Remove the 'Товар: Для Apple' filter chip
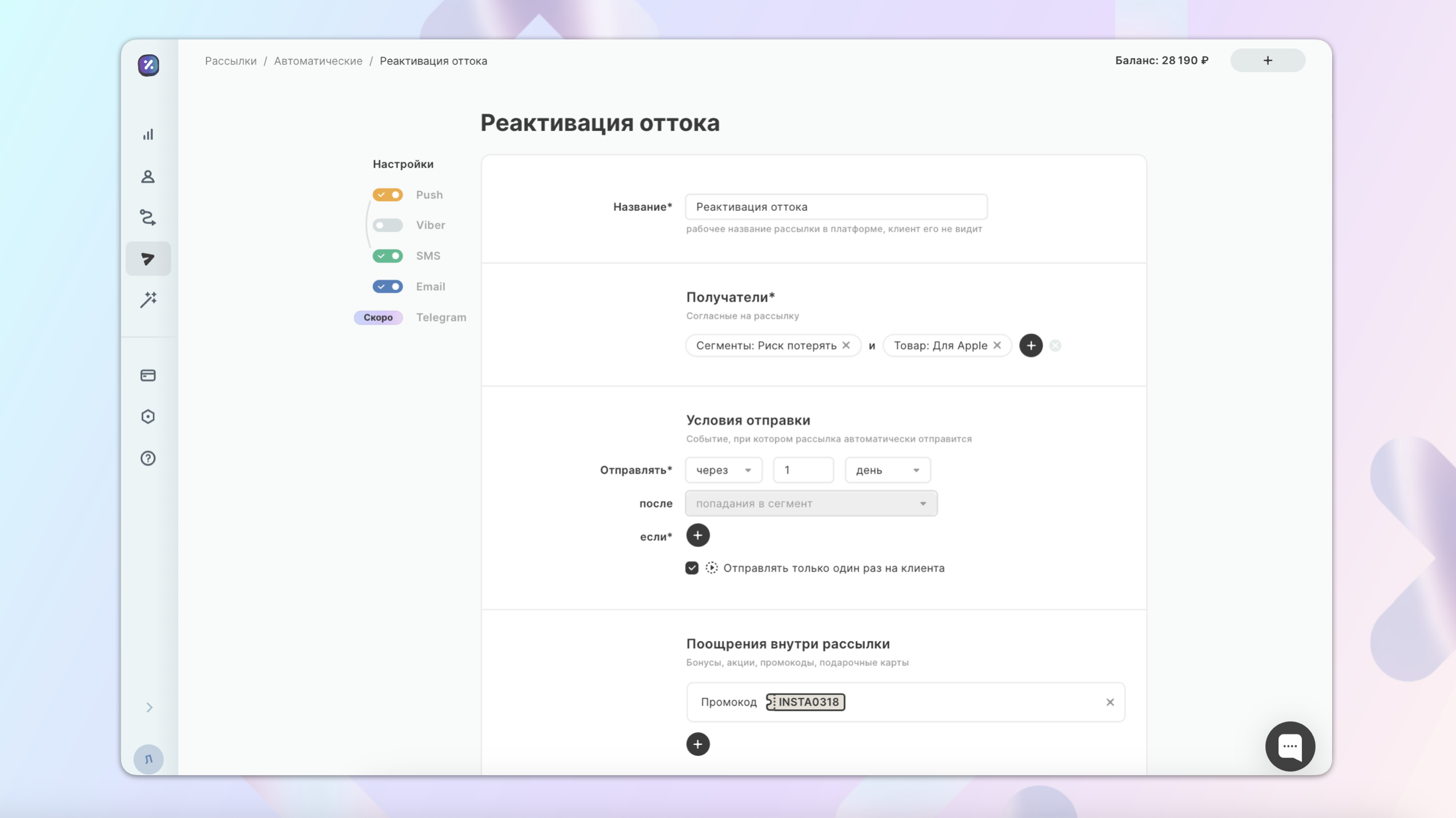 (x=997, y=345)
